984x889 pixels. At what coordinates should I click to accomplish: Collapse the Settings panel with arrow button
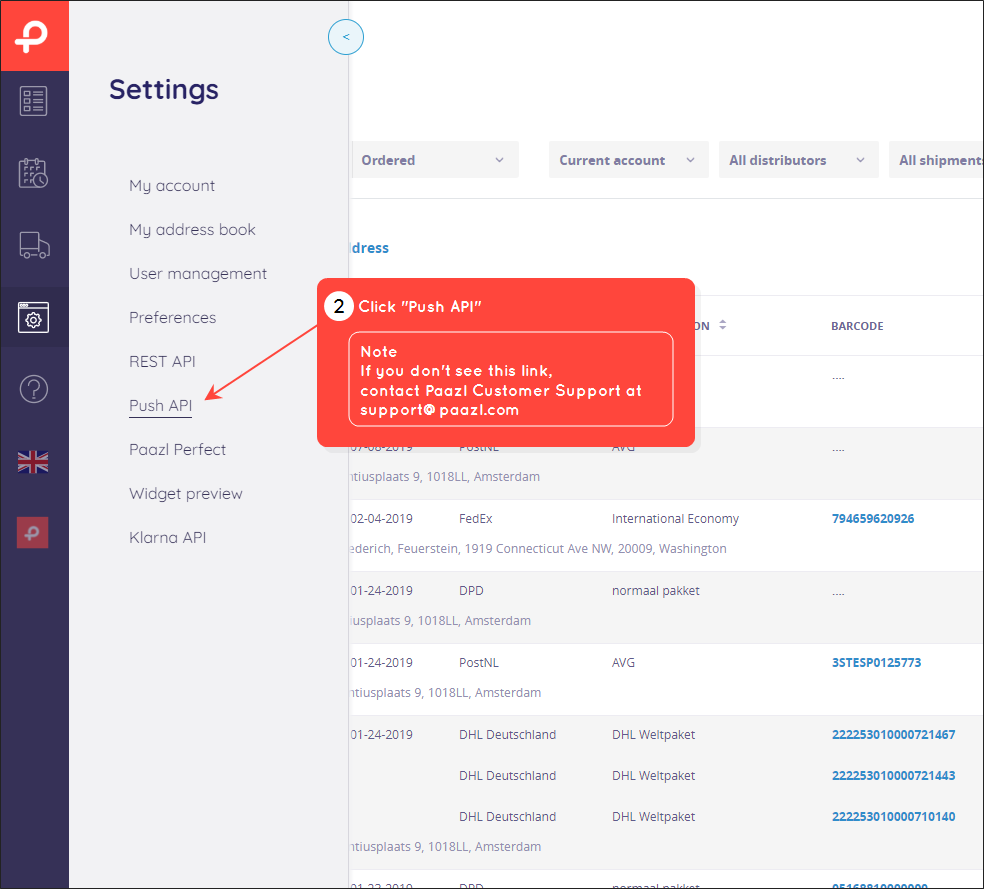coord(346,37)
